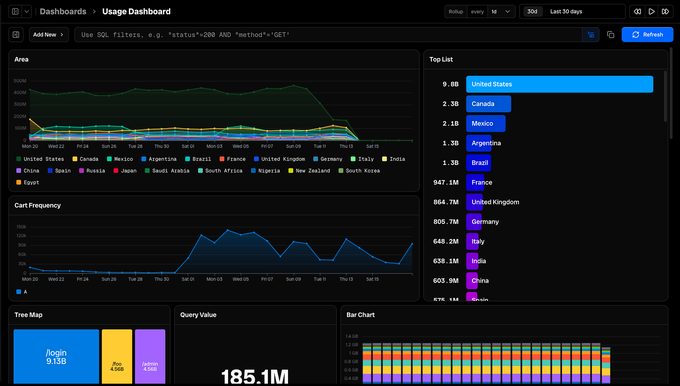Go to the Dashboards breadcrumb

point(63,12)
